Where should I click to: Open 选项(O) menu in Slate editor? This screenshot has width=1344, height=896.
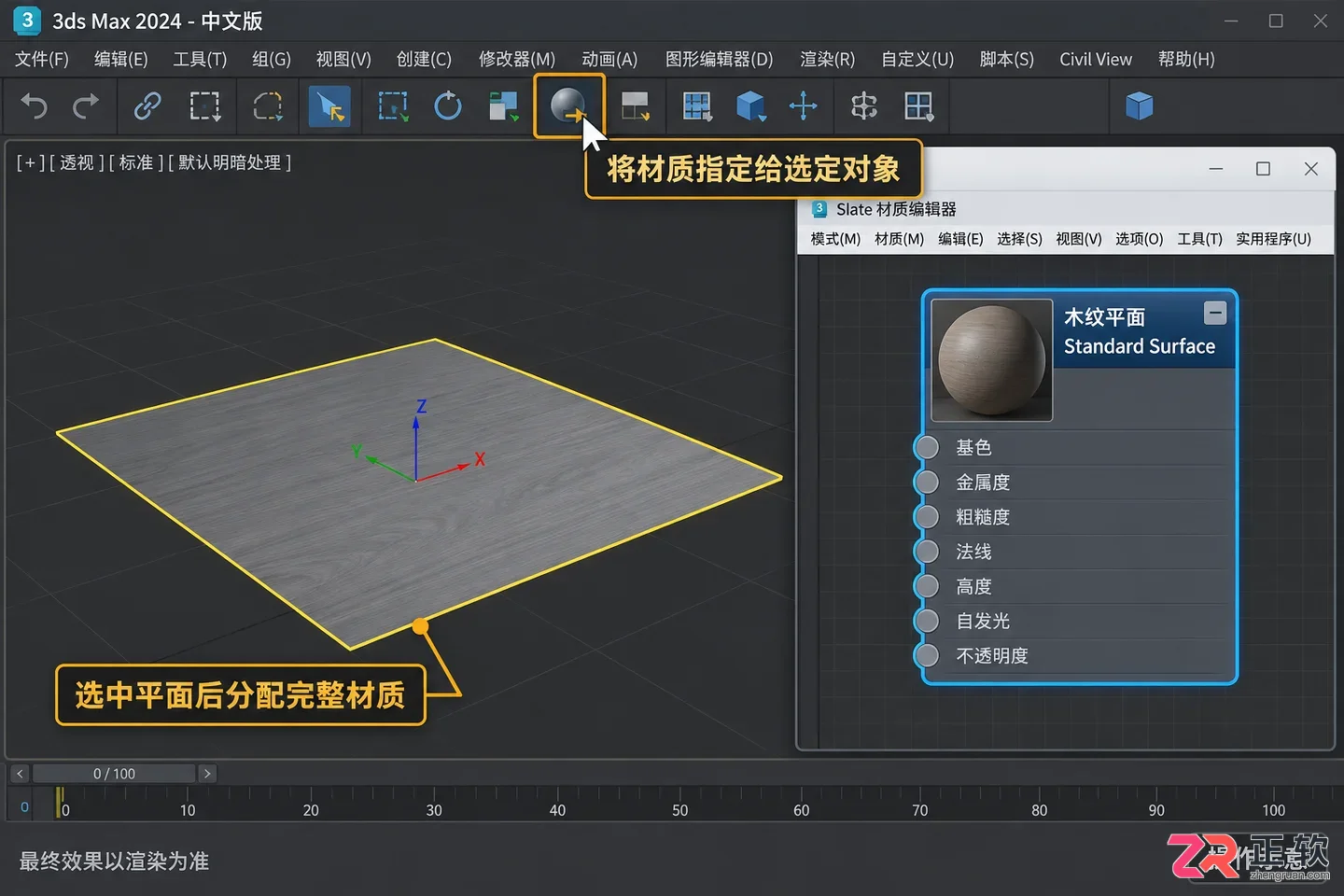[x=1140, y=239]
